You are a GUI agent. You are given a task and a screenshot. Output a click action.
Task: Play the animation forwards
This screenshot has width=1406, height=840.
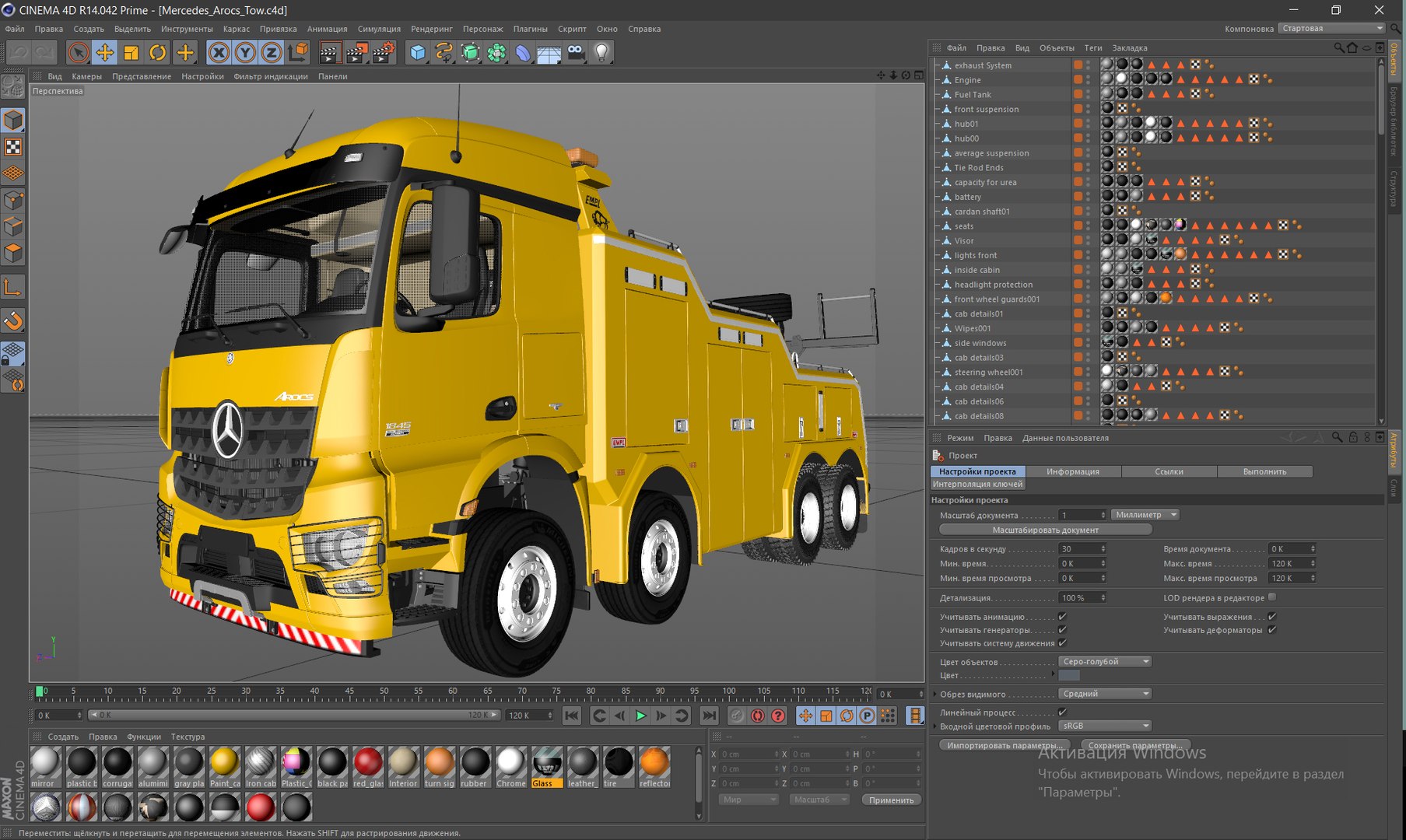[641, 716]
